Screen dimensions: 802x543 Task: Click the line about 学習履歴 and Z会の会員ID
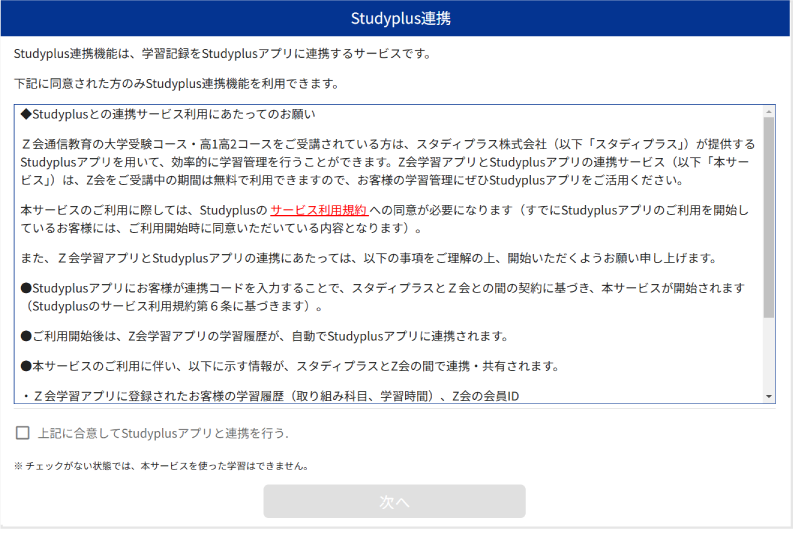coord(268,396)
